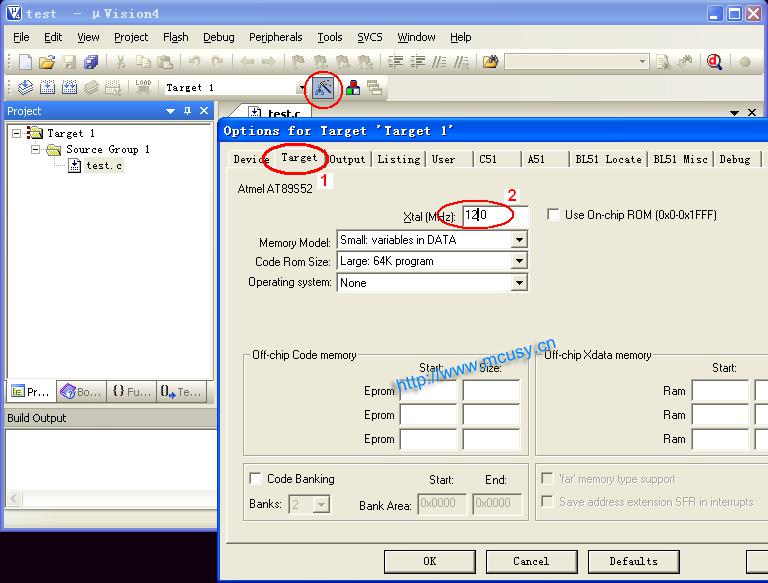Viewport: 768px width, 583px height.
Task: Collapse the Source Group 1 node
Action: (x=35, y=149)
